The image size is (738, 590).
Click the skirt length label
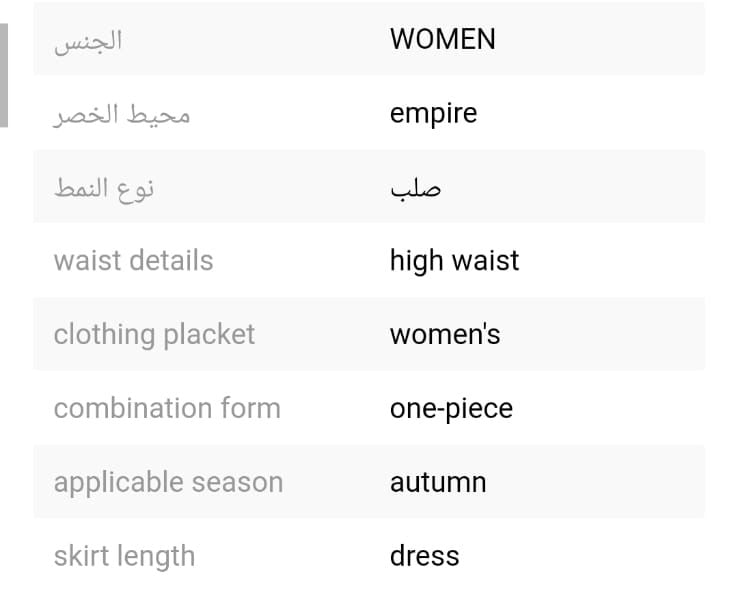pyautogui.click(x=124, y=556)
